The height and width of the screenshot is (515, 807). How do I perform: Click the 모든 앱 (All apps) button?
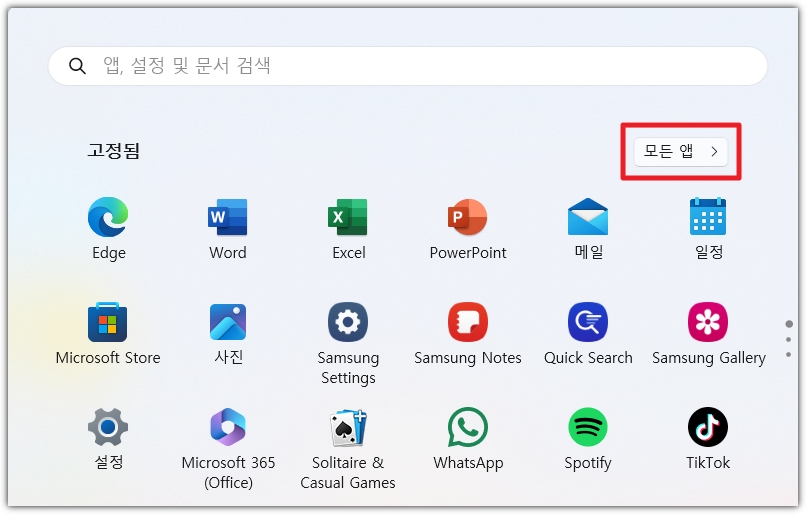680,151
